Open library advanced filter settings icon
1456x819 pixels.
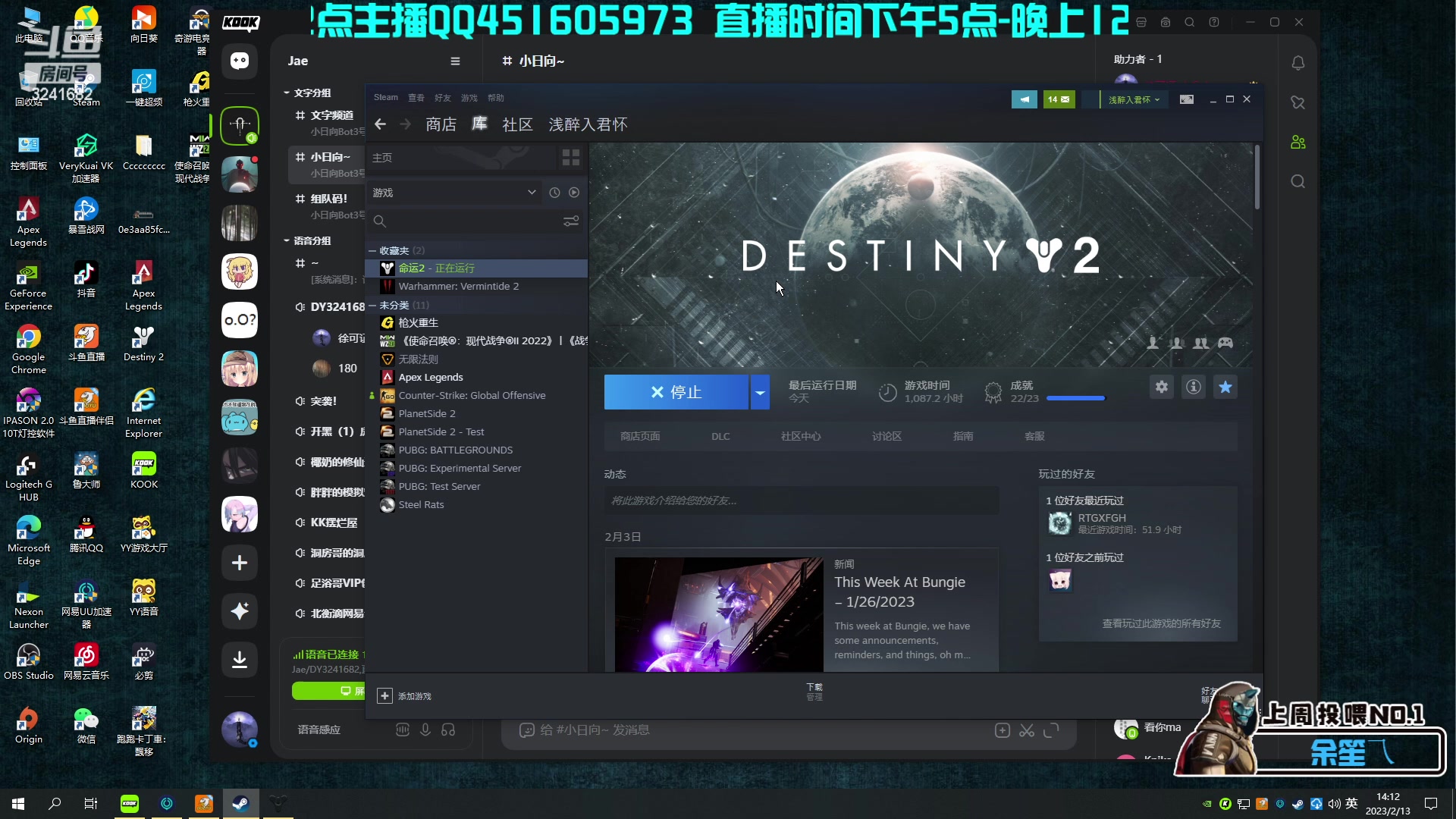571,221
